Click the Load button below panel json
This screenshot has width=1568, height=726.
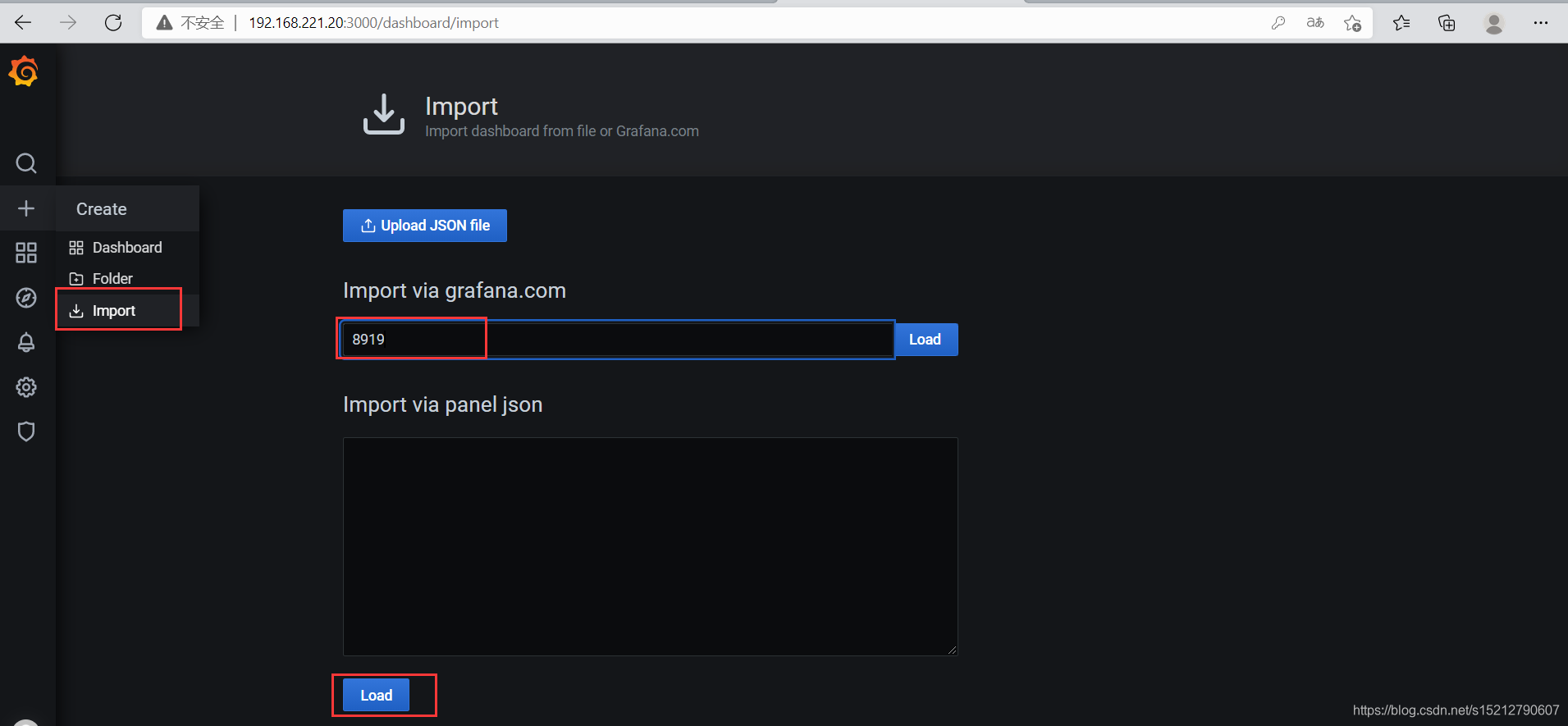coord(376,696)
